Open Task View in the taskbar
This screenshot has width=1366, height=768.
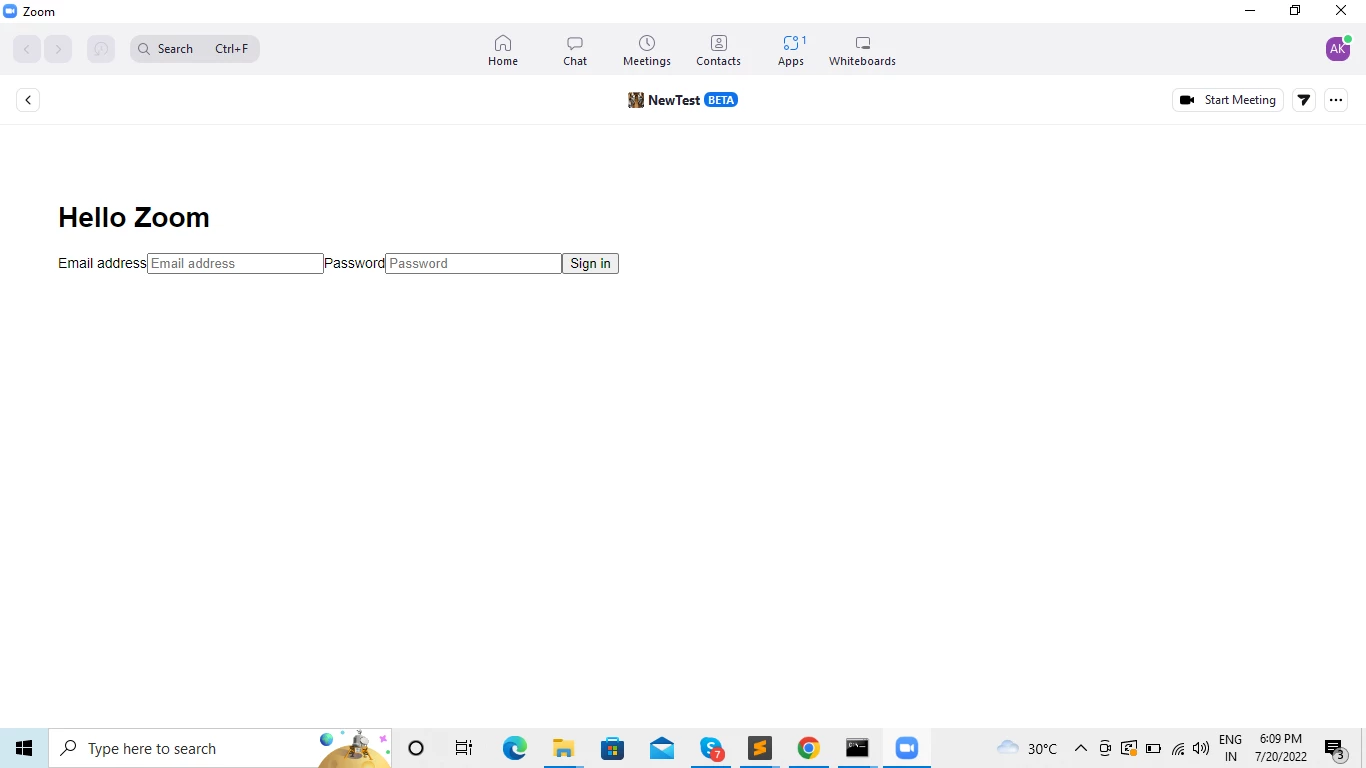464,748
